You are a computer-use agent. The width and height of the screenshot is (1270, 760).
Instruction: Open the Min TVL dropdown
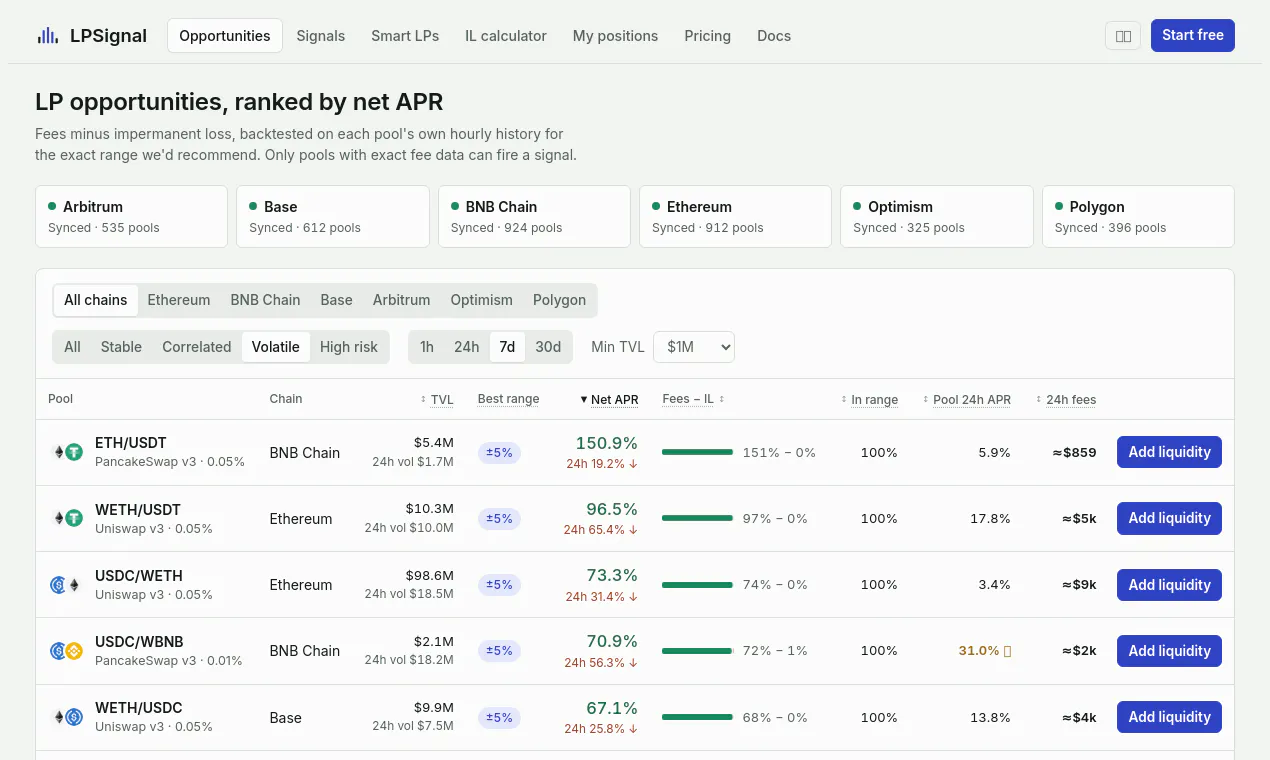[694, 347]
